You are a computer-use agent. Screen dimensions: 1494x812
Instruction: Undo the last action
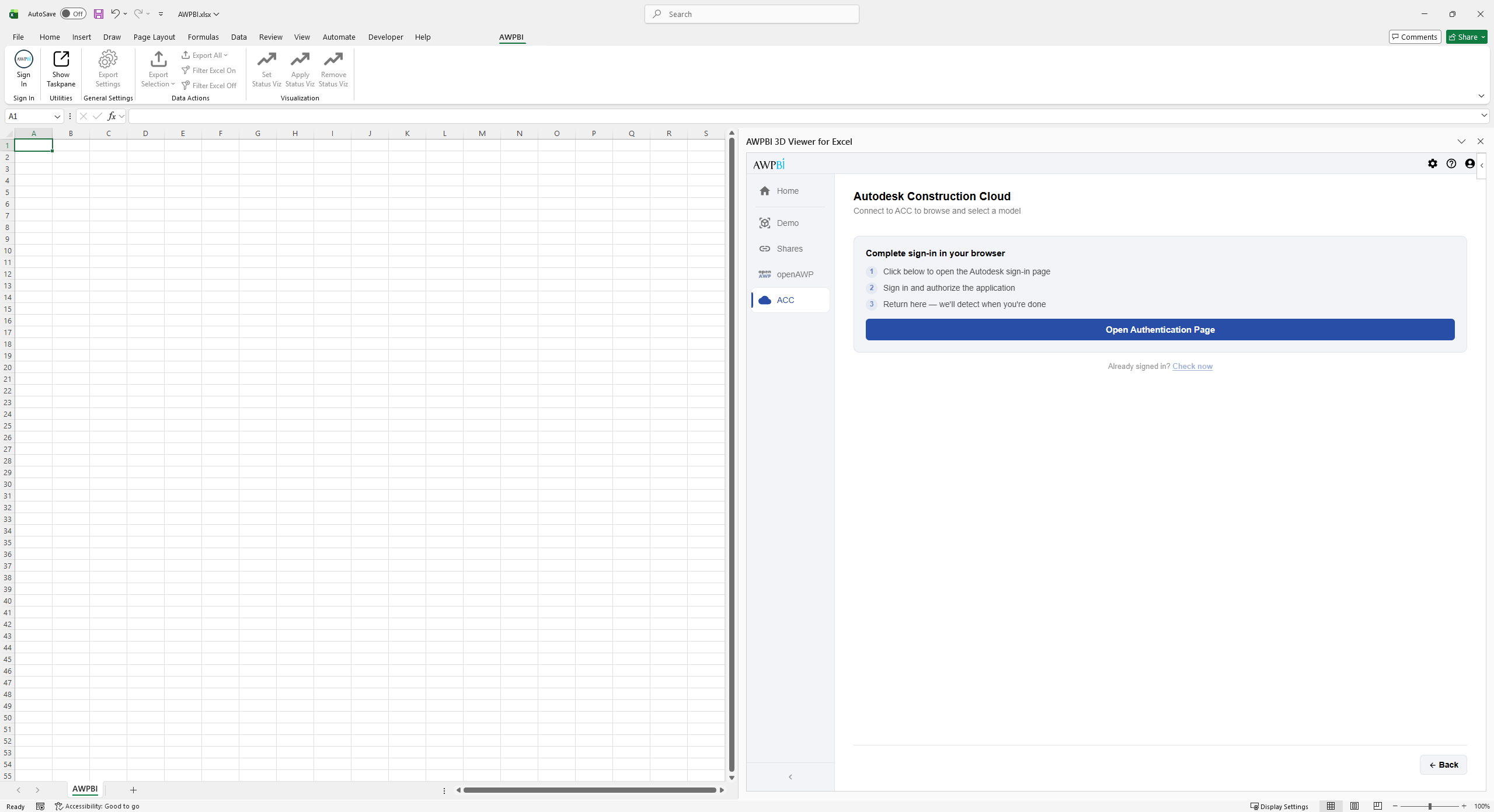[x=115, y=14]
